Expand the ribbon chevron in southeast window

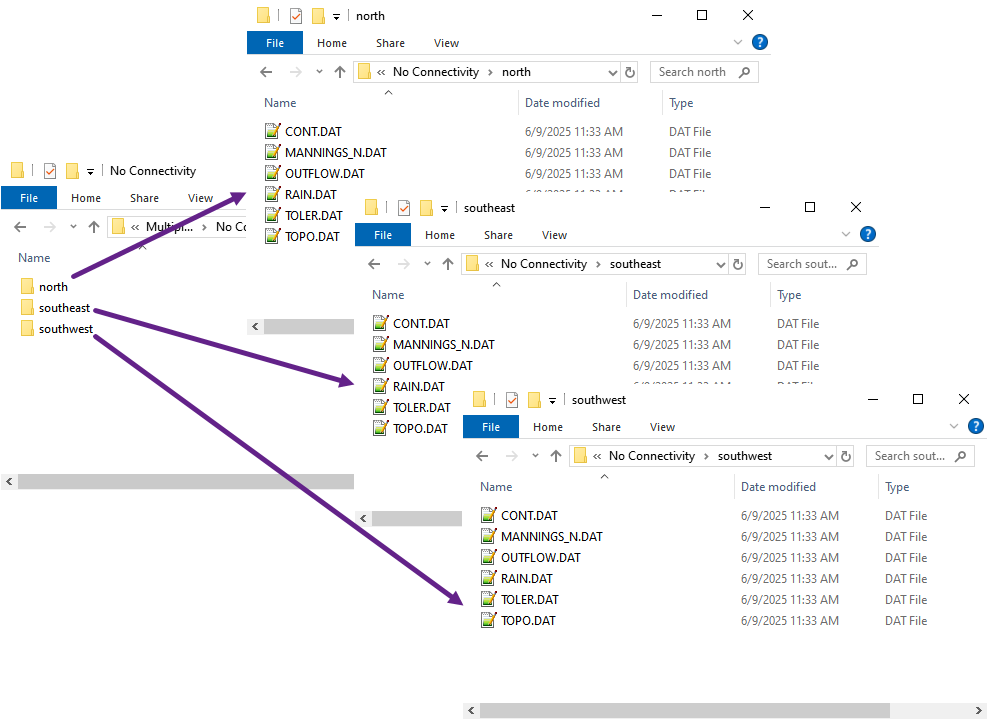click(x=846, y=235)
